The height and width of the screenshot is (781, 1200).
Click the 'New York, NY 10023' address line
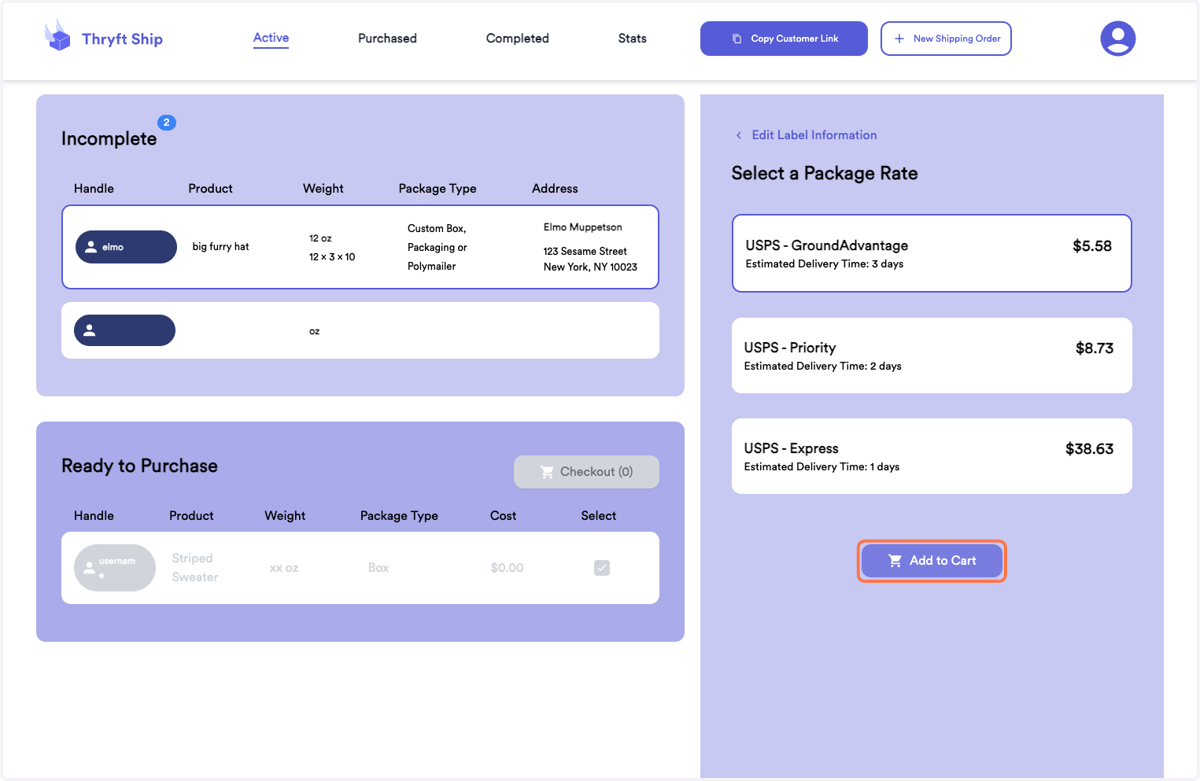(590, 267)
